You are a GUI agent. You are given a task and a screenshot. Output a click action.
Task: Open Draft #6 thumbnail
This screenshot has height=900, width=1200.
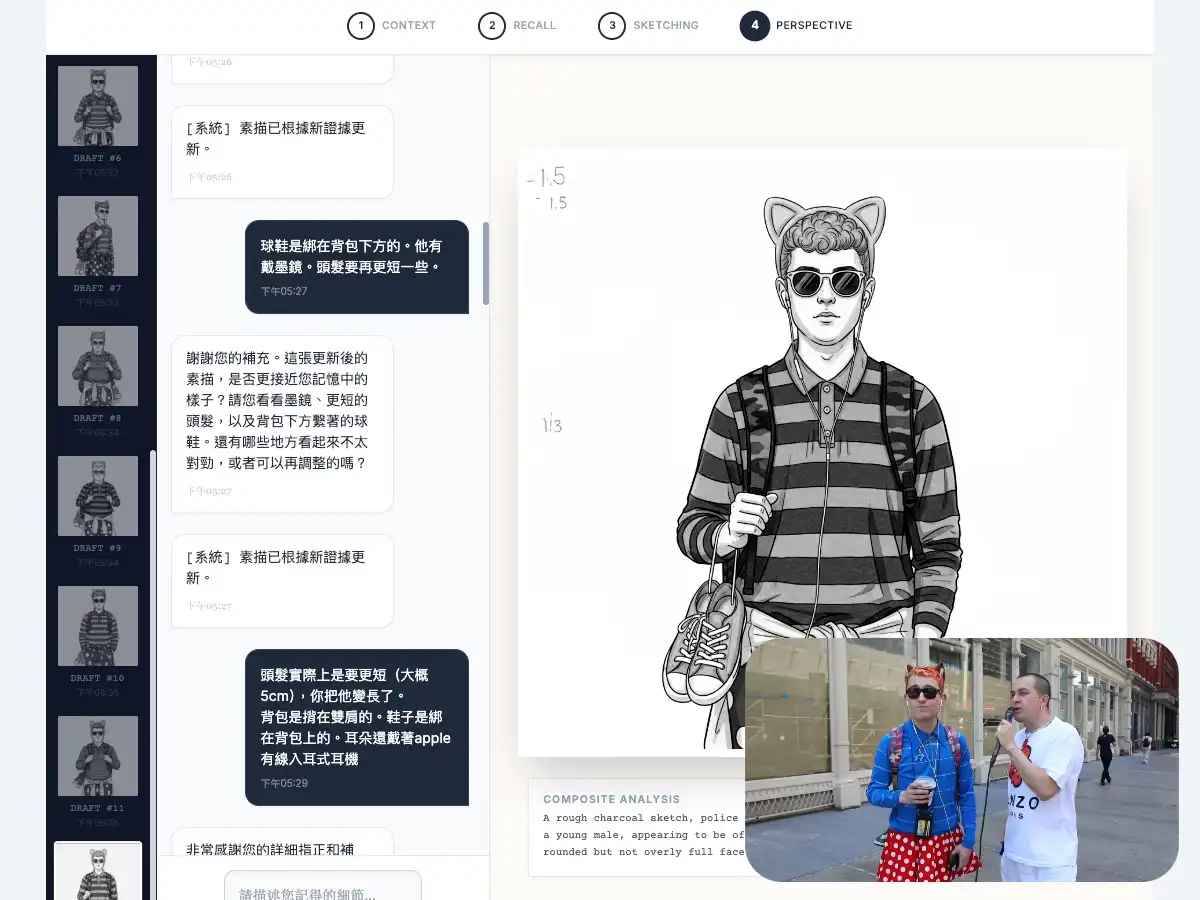[x=98, y=106]
